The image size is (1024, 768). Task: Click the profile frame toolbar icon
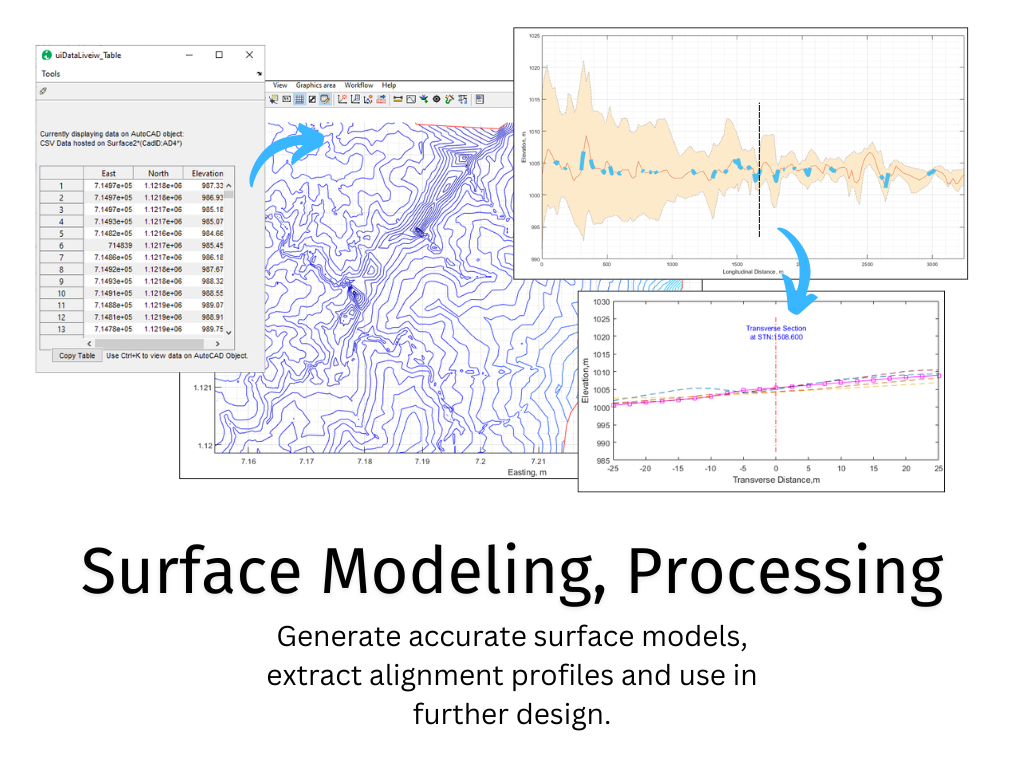click(x=411, y=99)
